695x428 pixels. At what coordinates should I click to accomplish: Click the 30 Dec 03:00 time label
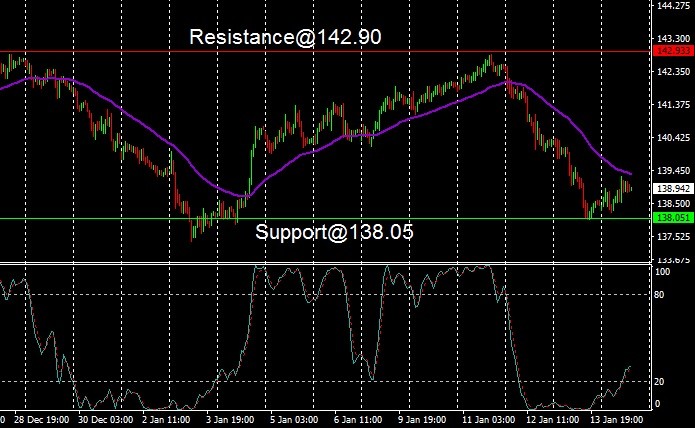(x=105, y=420)
